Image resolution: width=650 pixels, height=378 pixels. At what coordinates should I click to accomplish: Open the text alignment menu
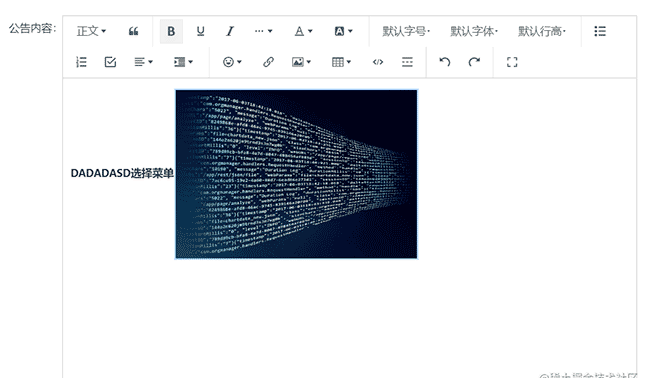click(143, 62)
